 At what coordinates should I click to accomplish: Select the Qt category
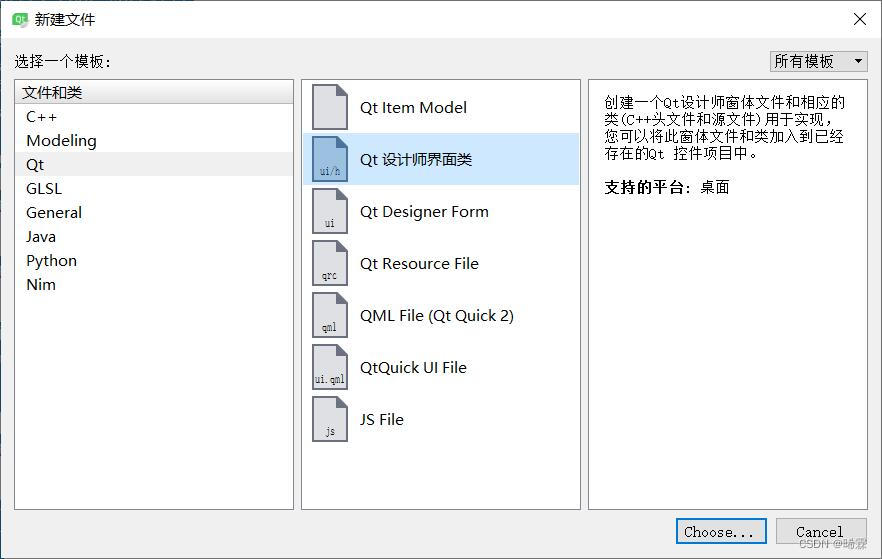tap(154, 164)
